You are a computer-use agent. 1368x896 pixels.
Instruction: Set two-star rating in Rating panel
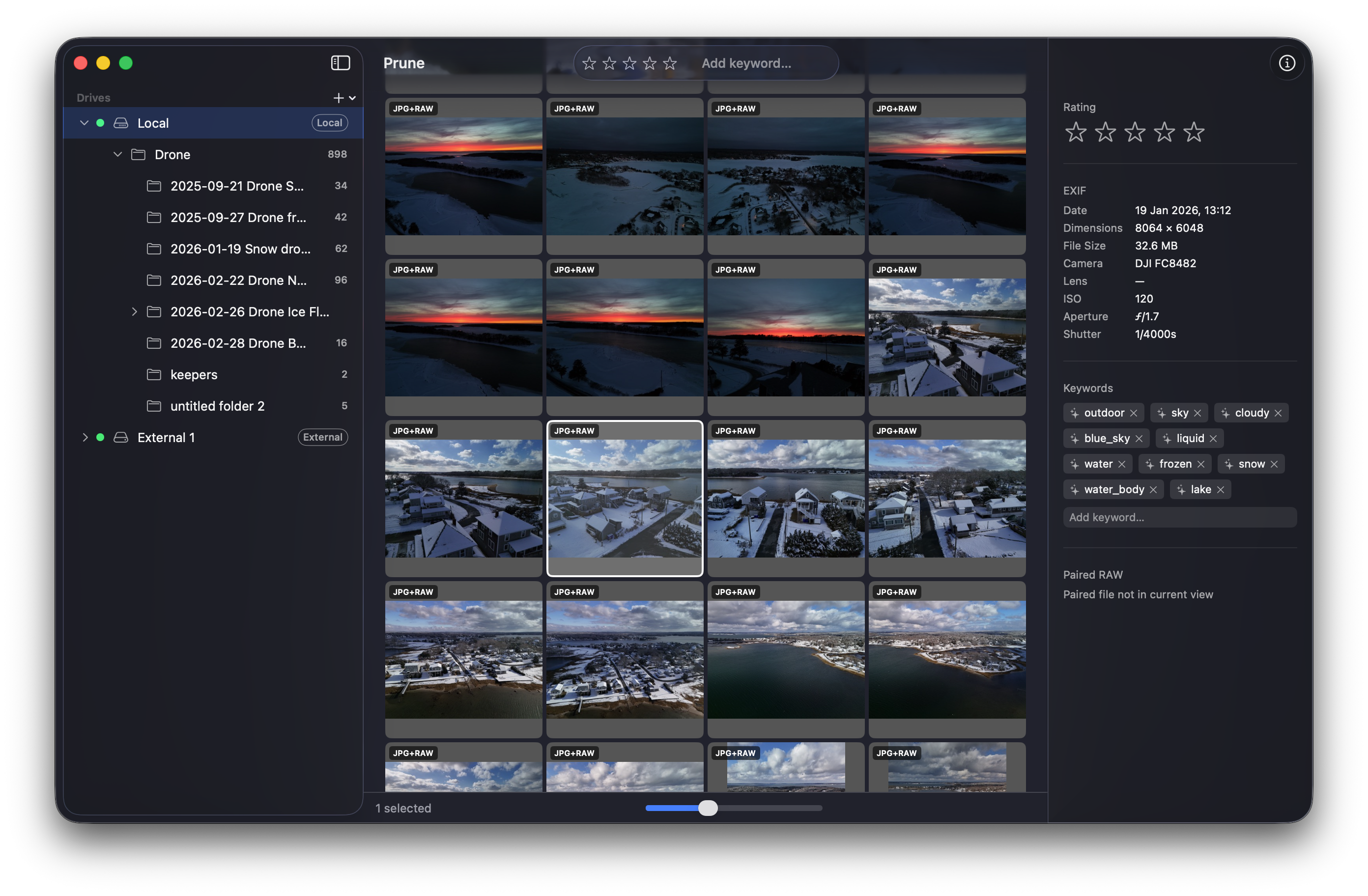1105,132
